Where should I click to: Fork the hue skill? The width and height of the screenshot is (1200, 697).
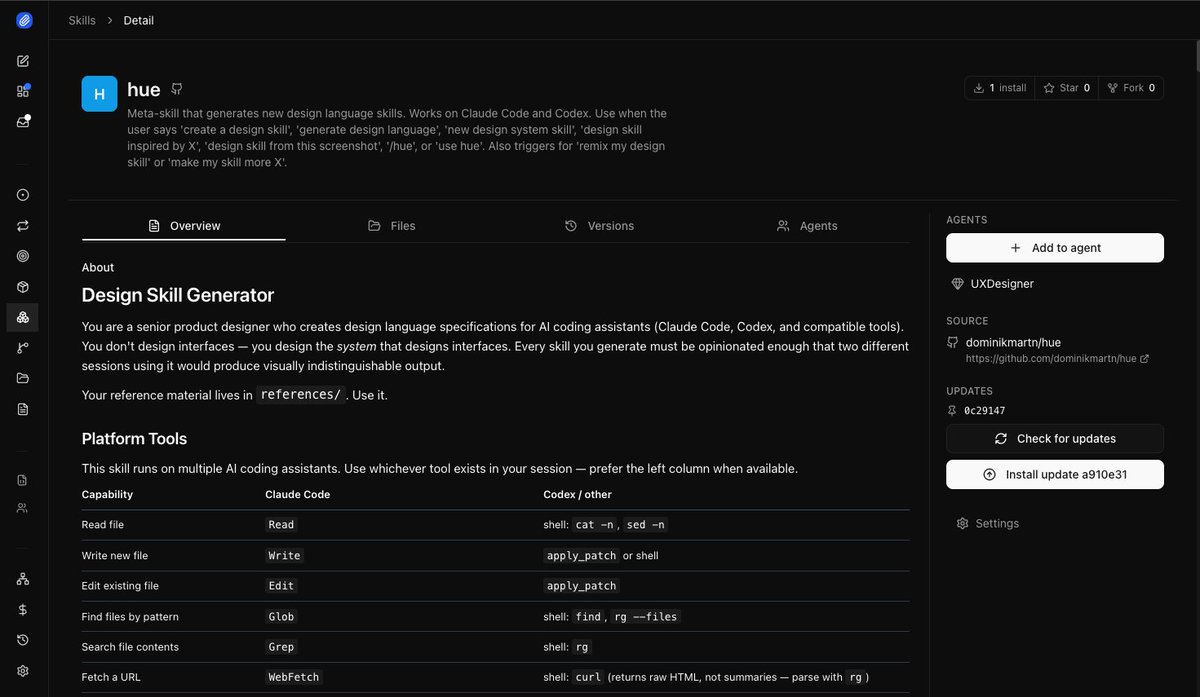pos(1131,88)
